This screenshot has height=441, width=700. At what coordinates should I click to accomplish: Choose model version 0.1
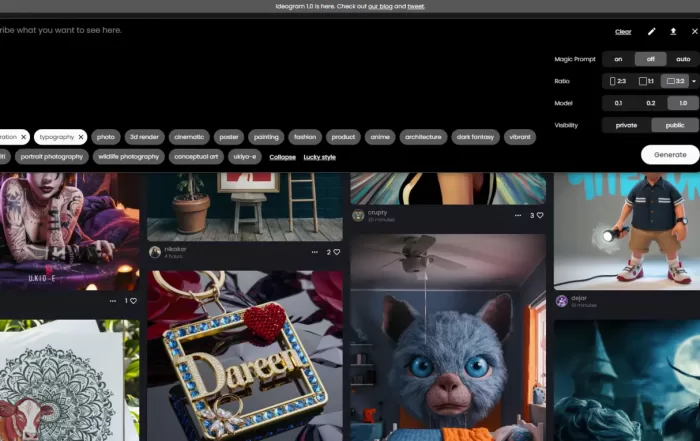click(618, 103)
